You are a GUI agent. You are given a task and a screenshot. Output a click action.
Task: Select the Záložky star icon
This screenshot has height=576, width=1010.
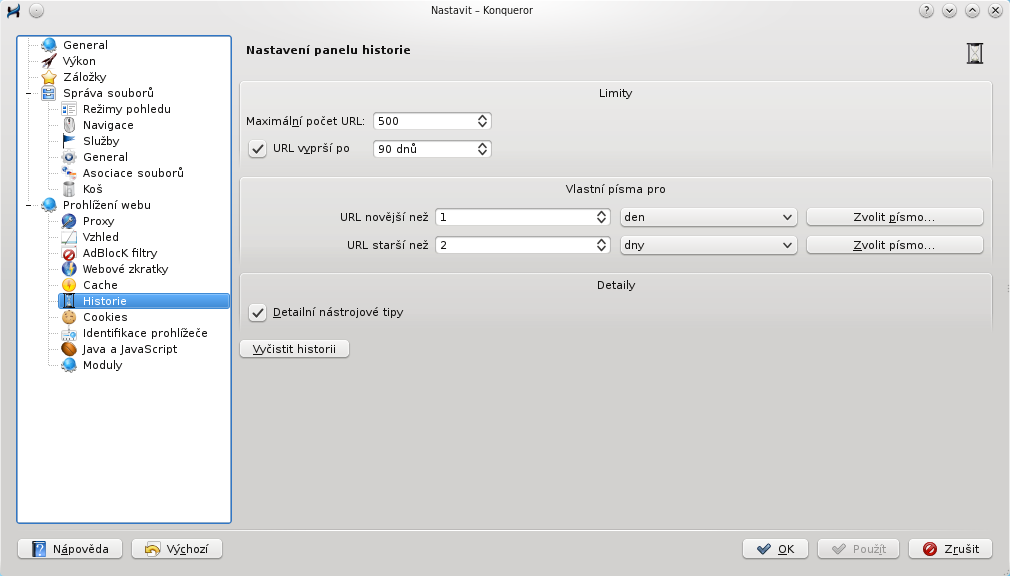[49, 77]
